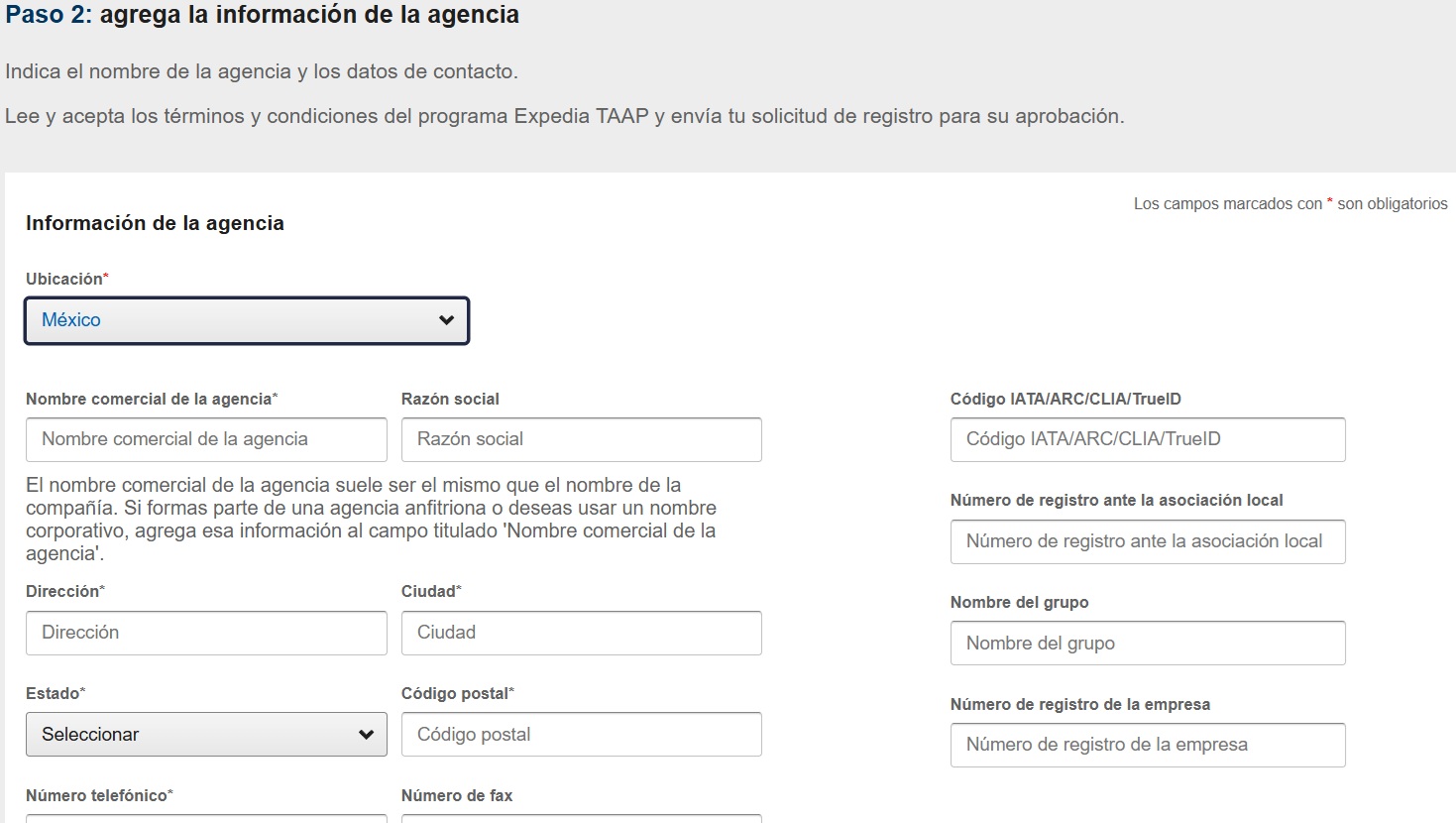The image size is (1456, 823).
Task: Click the 'Número de fax' label
Action: (x=457, y=795)
